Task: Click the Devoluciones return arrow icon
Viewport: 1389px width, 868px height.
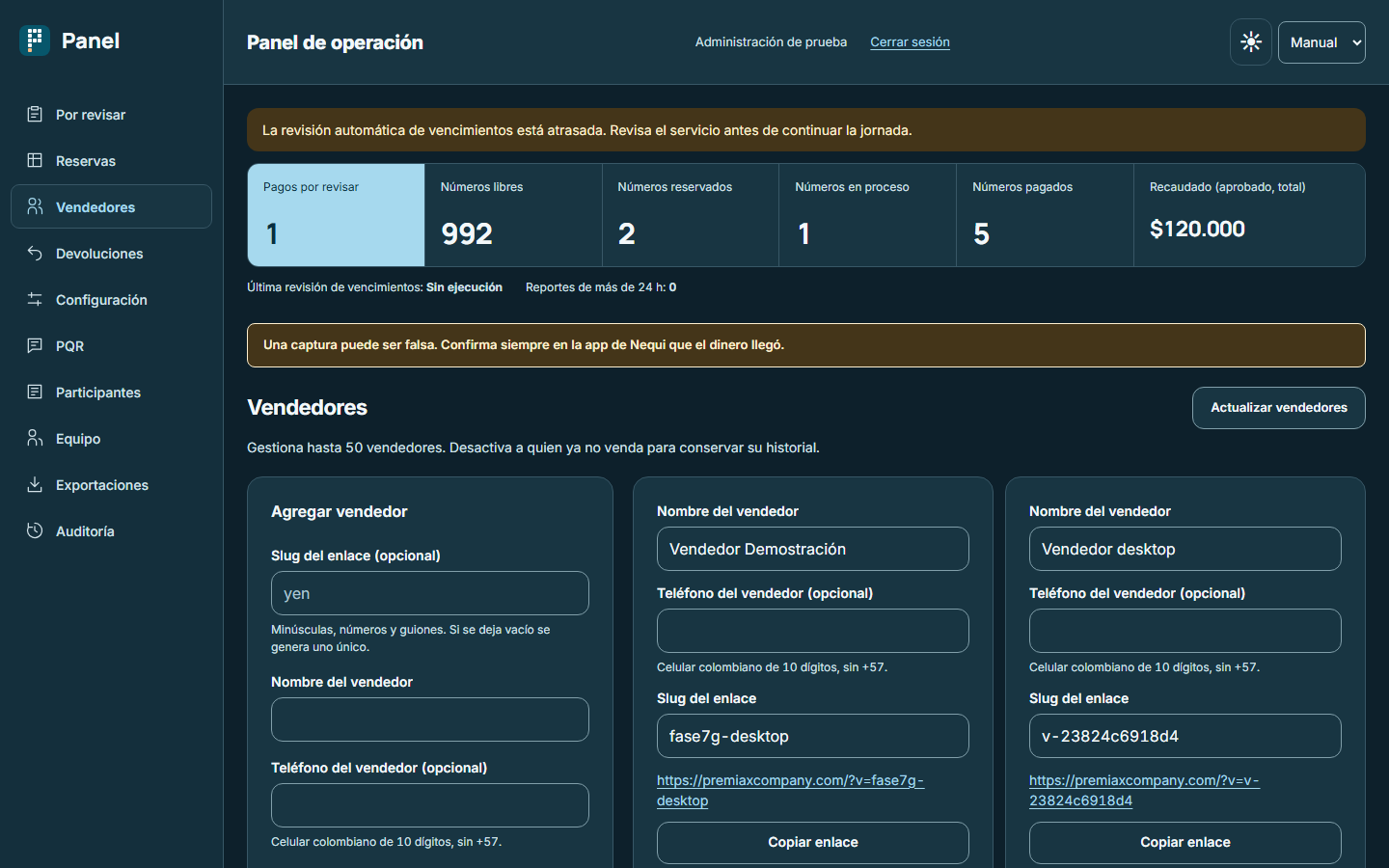Action: pyautogui.click(x=35, y=253)
